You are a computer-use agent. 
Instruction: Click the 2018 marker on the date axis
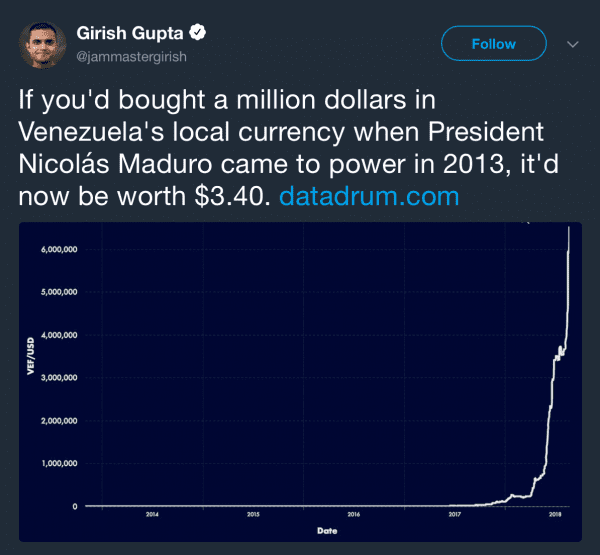click(555, 515)
